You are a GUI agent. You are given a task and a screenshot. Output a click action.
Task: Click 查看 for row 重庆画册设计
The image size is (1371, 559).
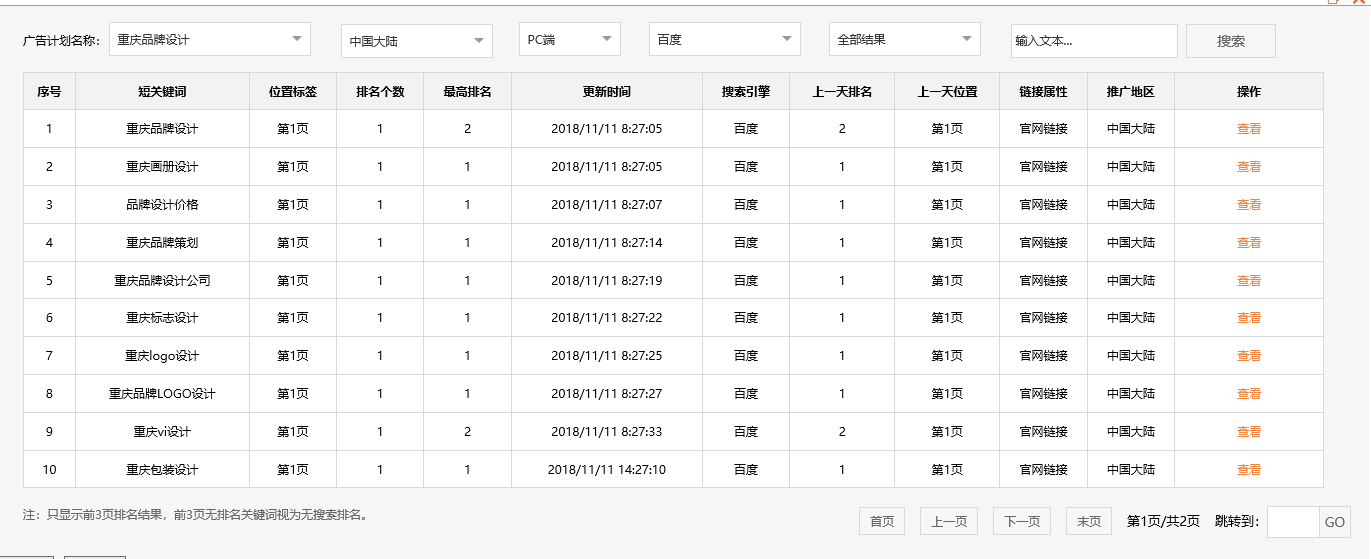[x=1249, y=167]
